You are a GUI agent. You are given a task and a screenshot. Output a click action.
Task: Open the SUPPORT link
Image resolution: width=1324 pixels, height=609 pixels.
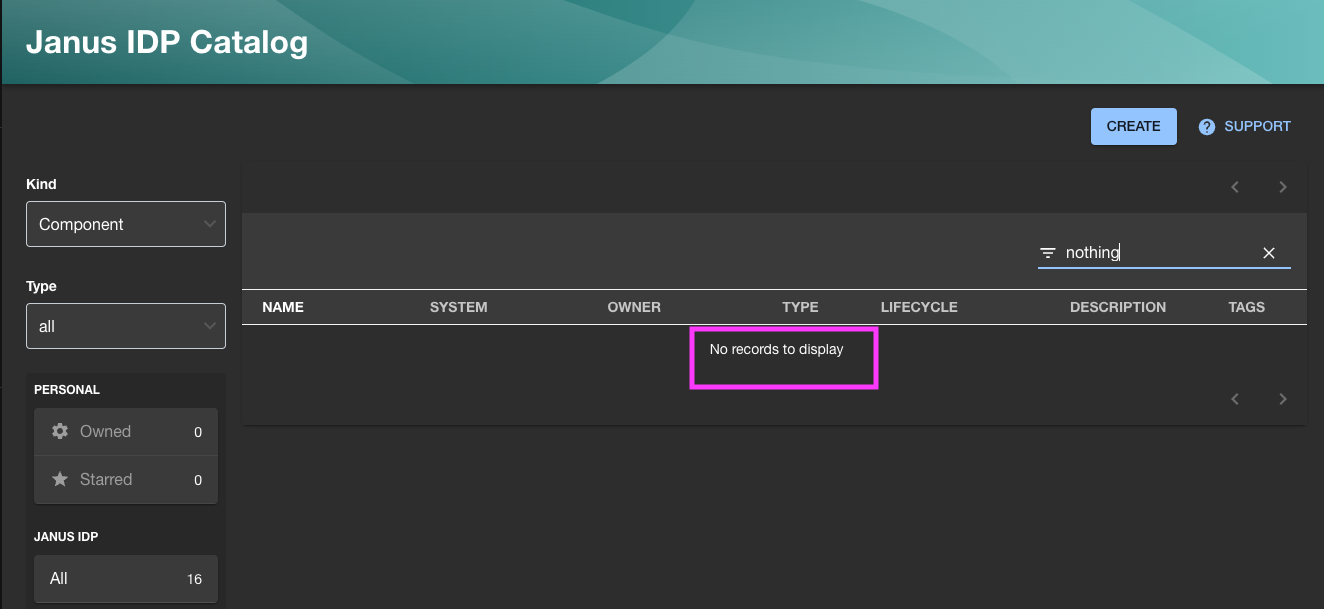[1245, 126]
